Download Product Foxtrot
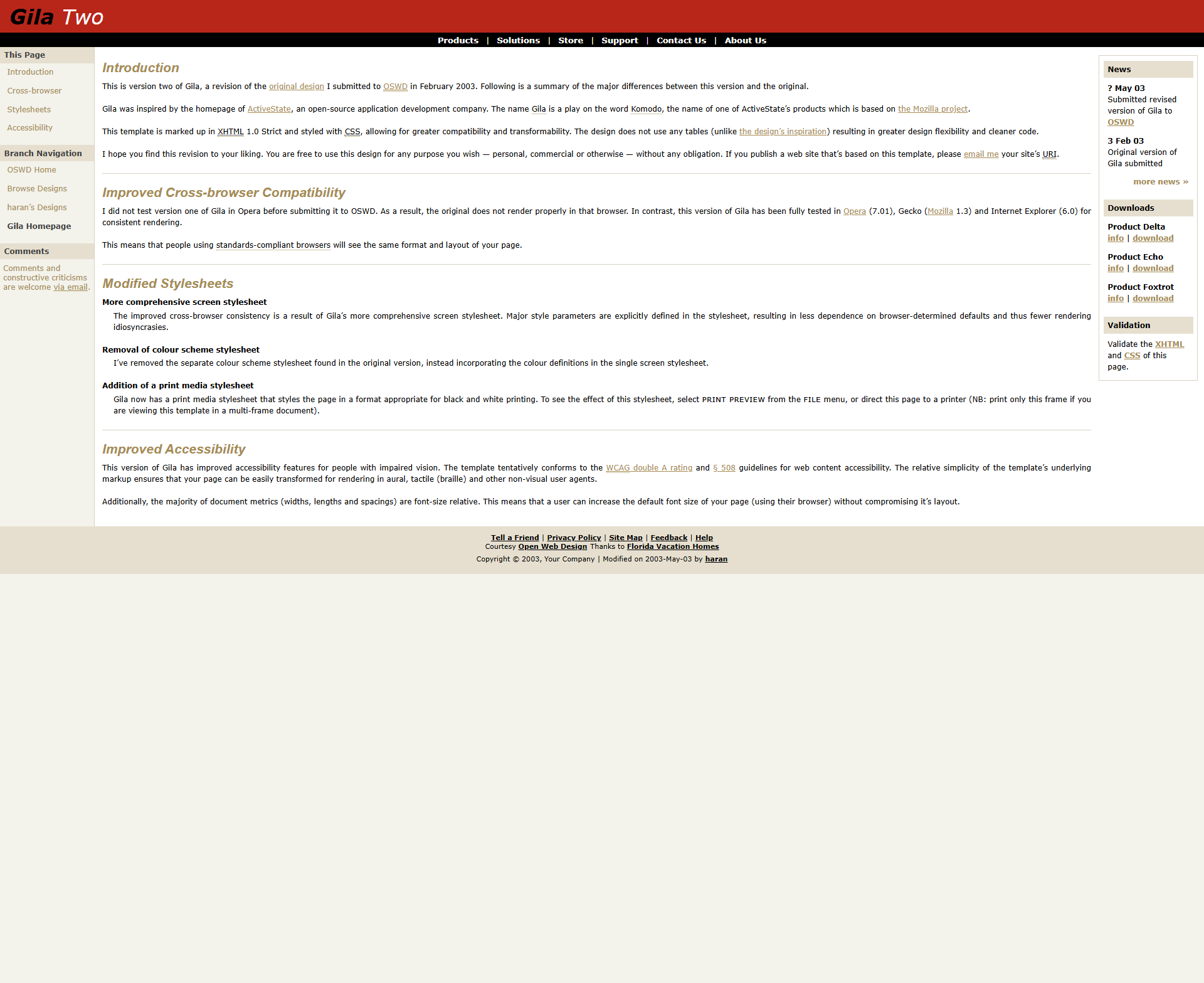 point(1153,299)
